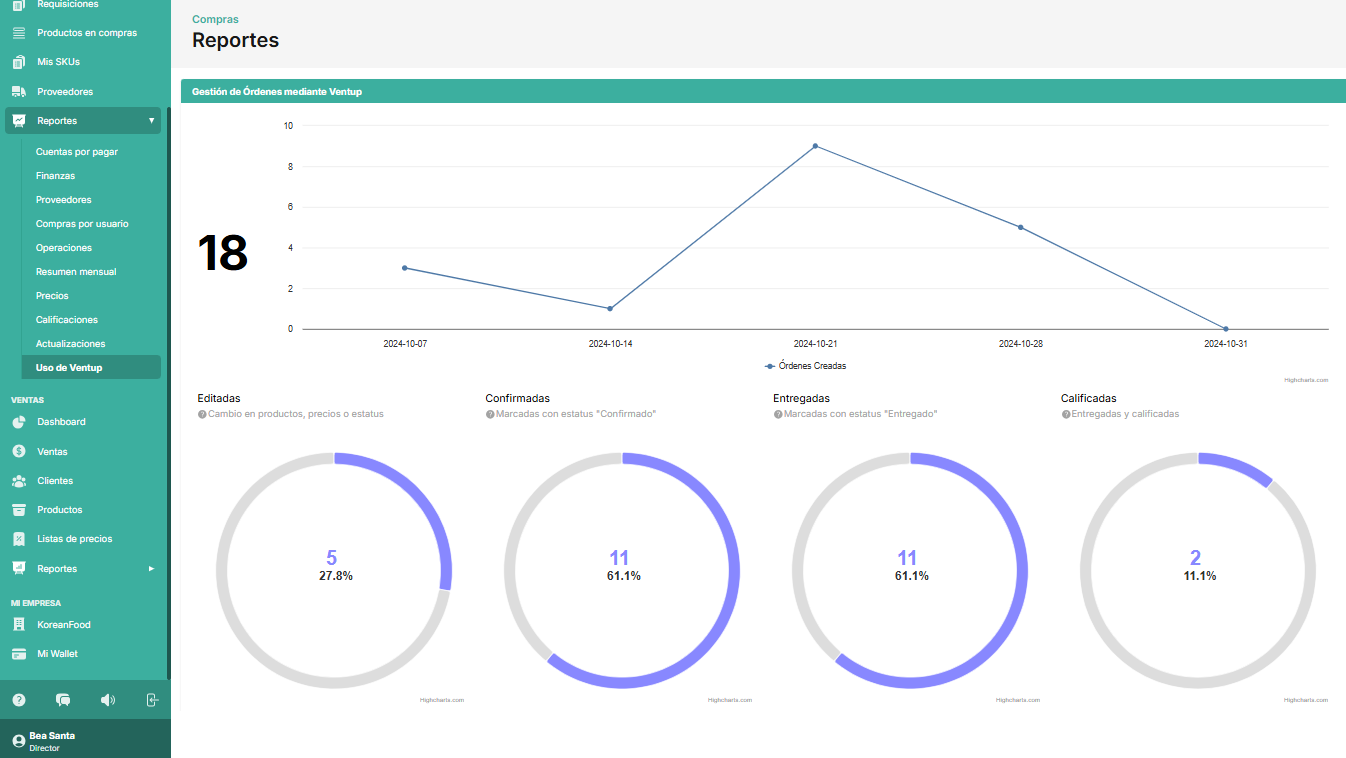The image size is (1346, 758).
Task: Toggle Órdenes Creadas series in chart legend
Action: tap(805, 366)
